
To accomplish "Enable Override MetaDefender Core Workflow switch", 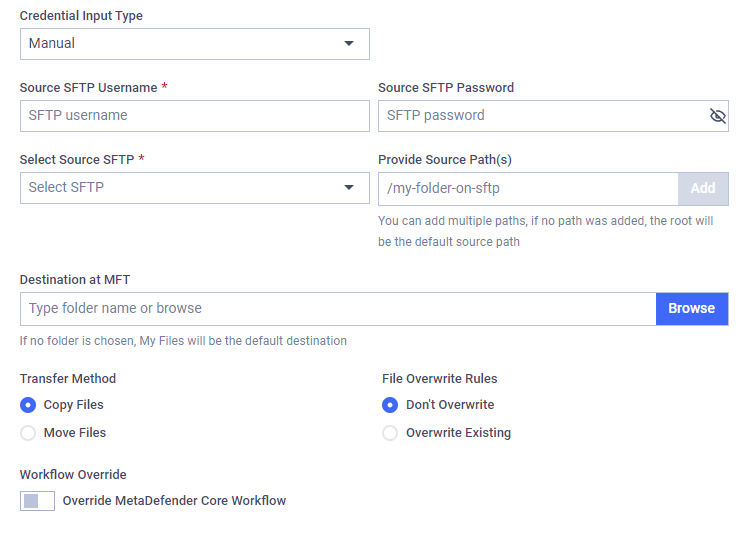I will click(37, 501).
